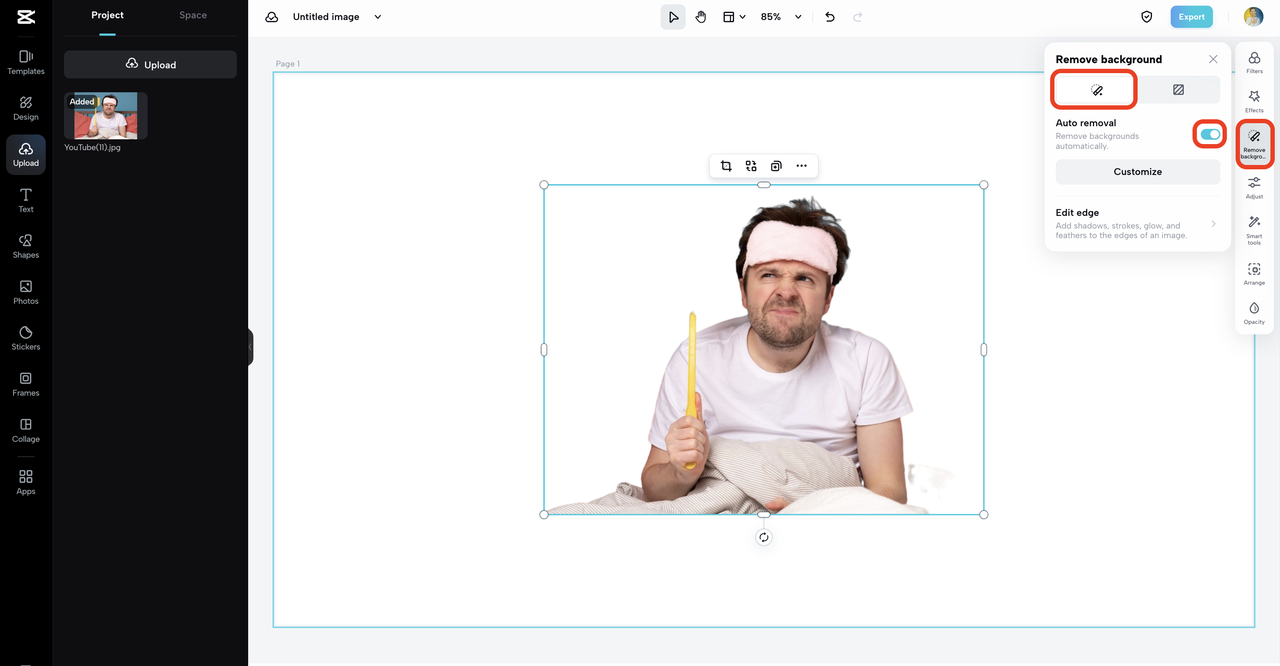The image size is (1280, 666).
Task: Open Smart tools in right sidebar
Action: pyautogui.click(x=1254, y=231)
